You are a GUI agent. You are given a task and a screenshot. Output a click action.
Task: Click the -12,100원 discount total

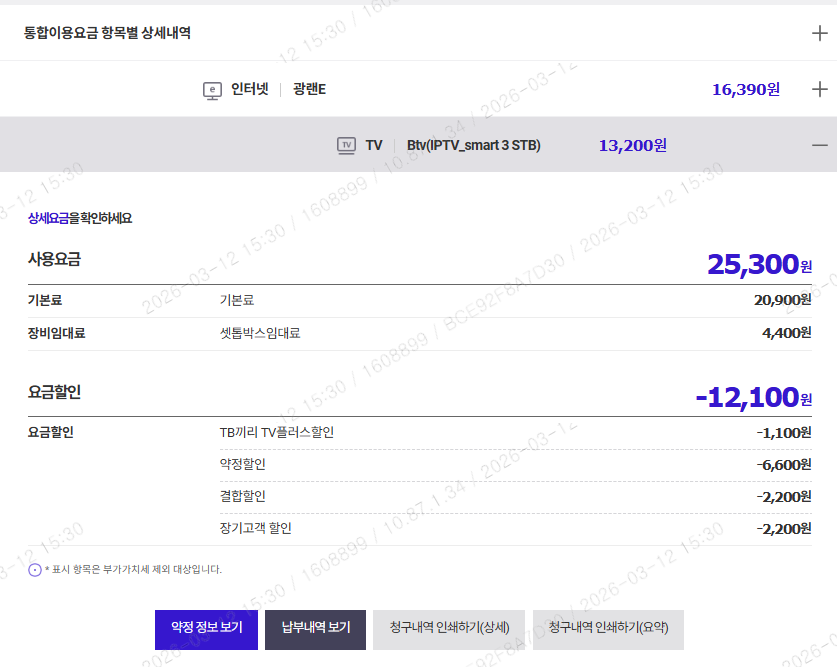(752, 397)
